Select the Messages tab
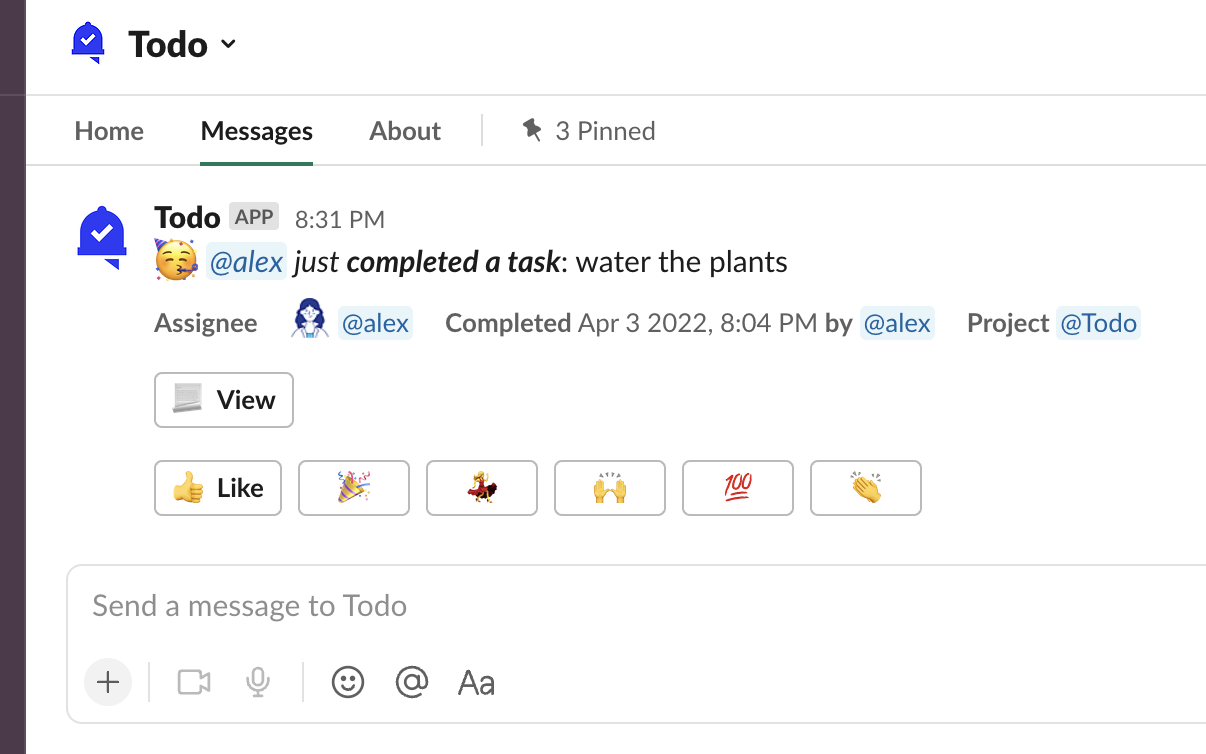The image size is (1206, 754). 257,131
